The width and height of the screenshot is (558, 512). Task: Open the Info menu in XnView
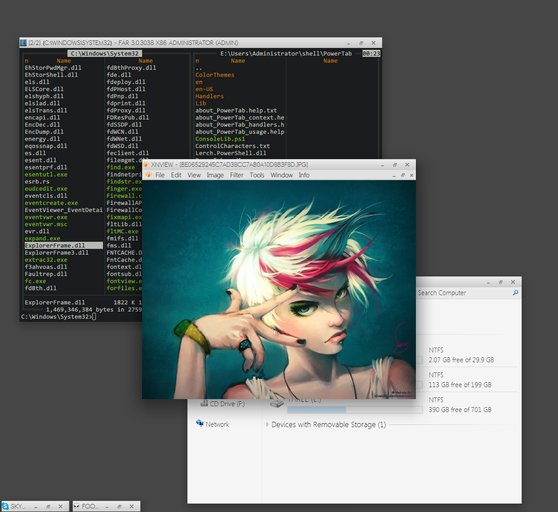(x=304, y=175)
